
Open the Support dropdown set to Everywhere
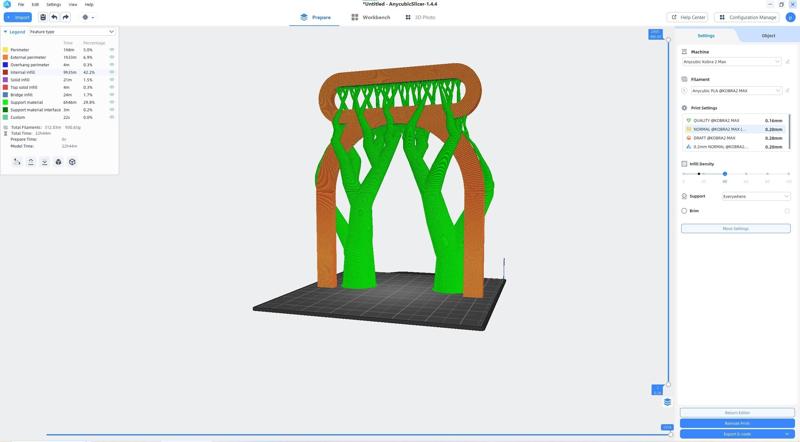click(756, 196)
